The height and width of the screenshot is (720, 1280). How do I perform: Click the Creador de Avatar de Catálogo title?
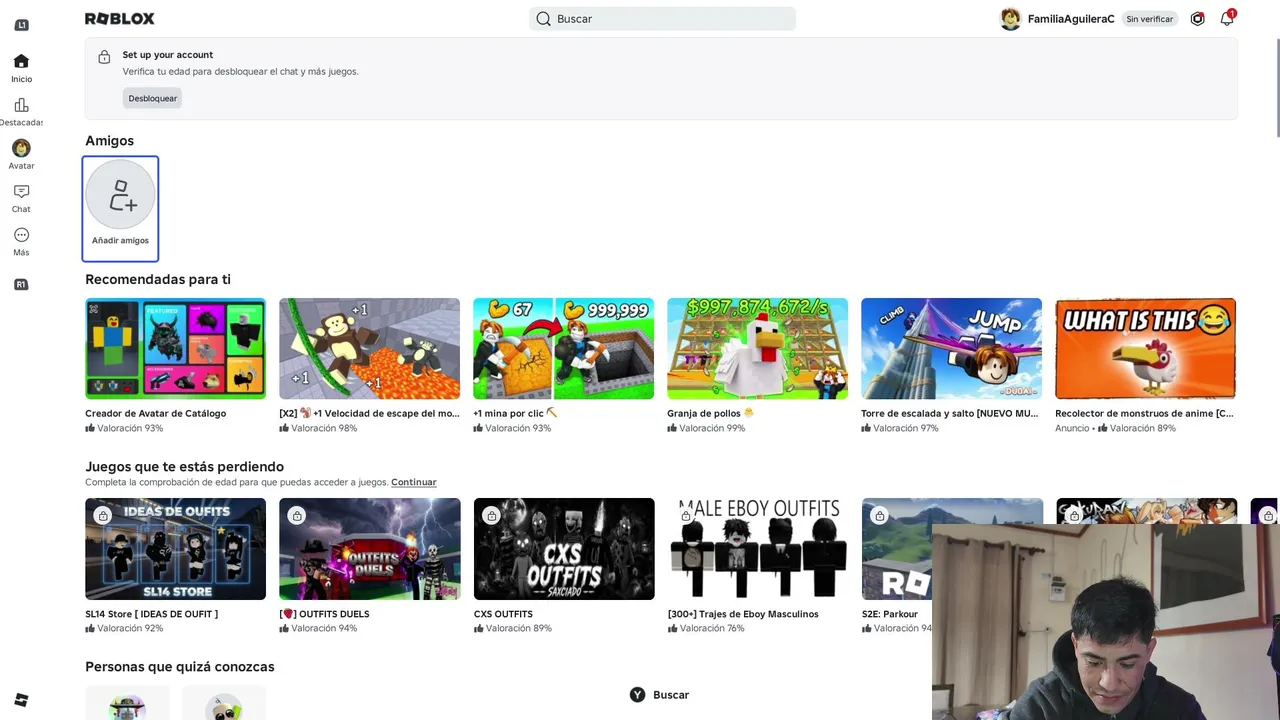click(x=155, y=413)
